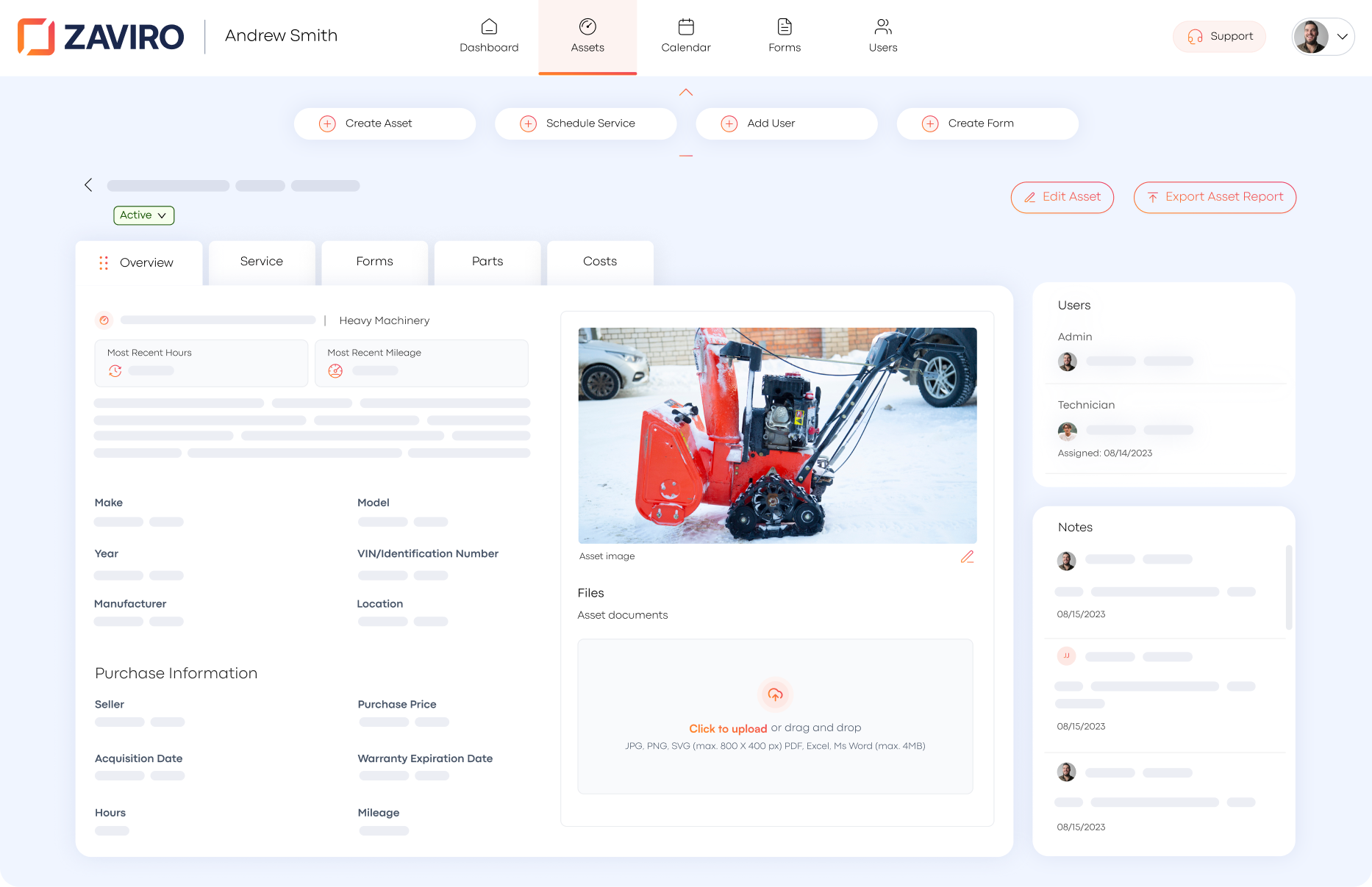Screen dimensions: 1372x887
Task: Click Heavy Machinery category text
Action: (x=384, y=320)
